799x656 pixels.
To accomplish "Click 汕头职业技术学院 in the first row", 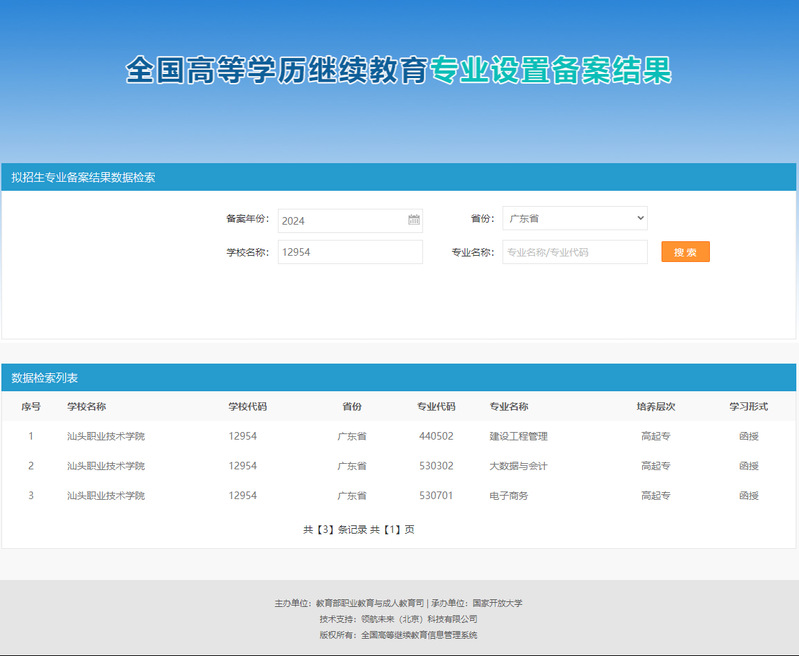I will [x=106, y=437].
